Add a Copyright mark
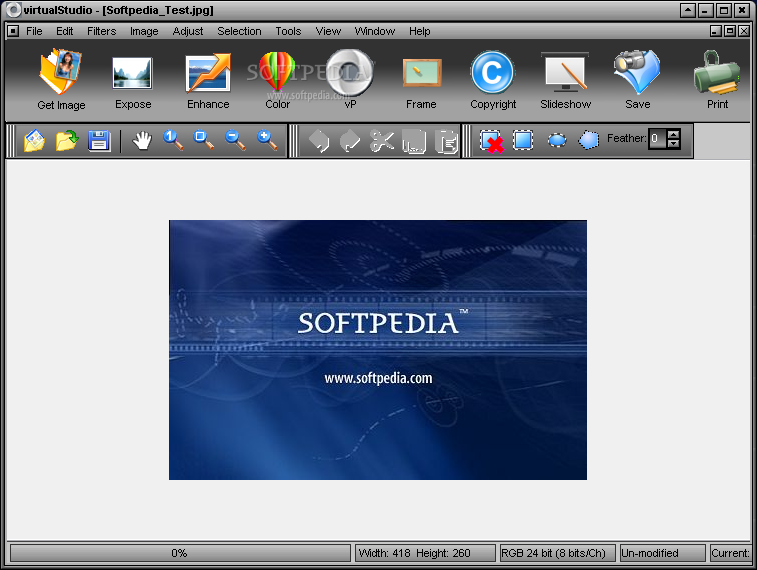The image size is (757, 570). click(x=493, y=80)
